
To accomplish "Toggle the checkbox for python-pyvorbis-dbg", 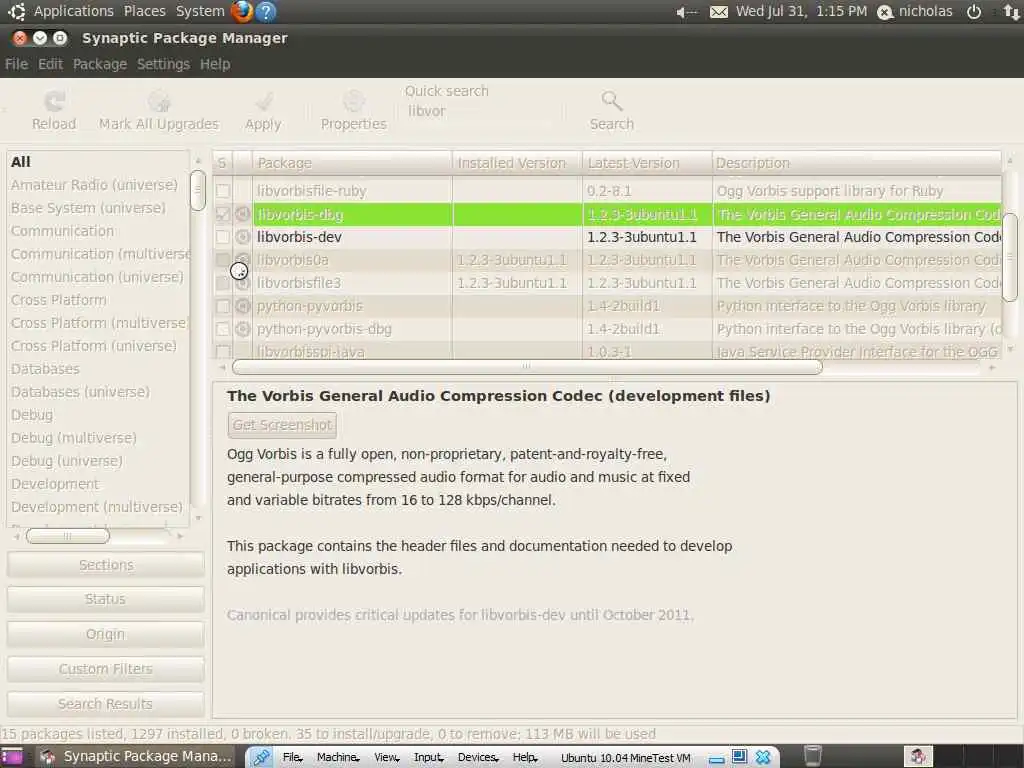I will click(x=223, y=328).
